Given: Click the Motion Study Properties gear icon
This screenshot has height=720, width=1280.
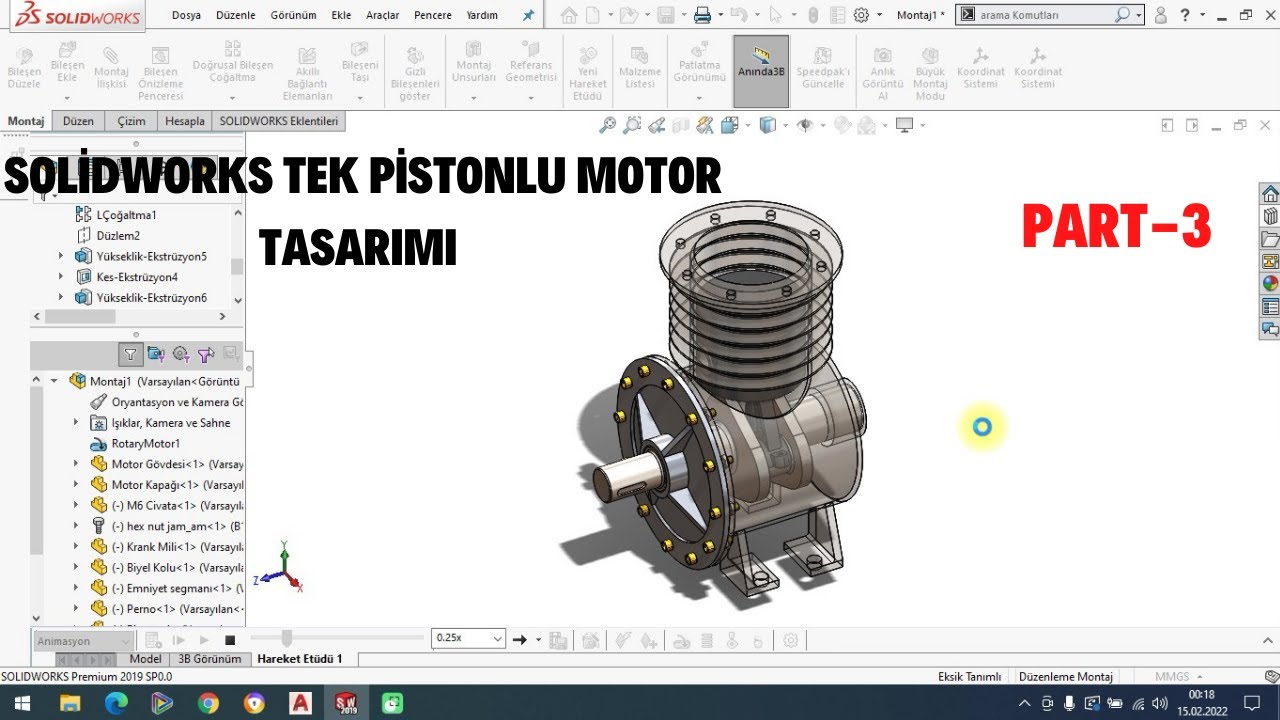Looking at the screenshot, I should pos(791,640).
